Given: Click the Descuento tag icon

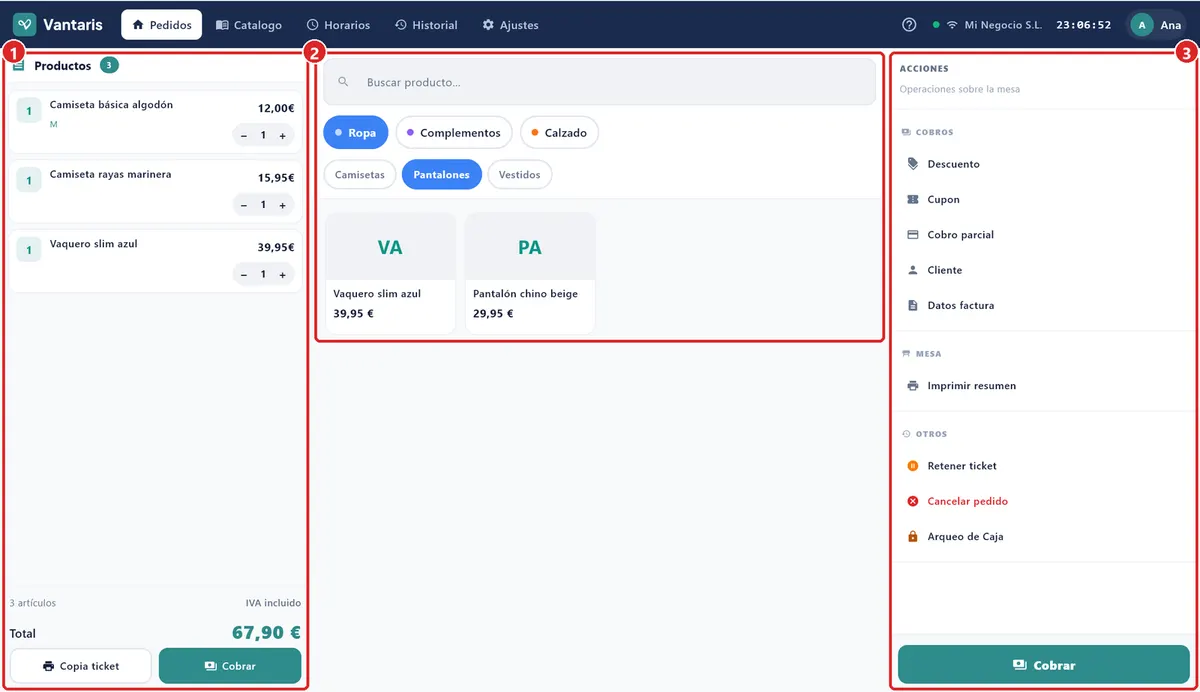Looking at the screenshot, I should point(912,164).
